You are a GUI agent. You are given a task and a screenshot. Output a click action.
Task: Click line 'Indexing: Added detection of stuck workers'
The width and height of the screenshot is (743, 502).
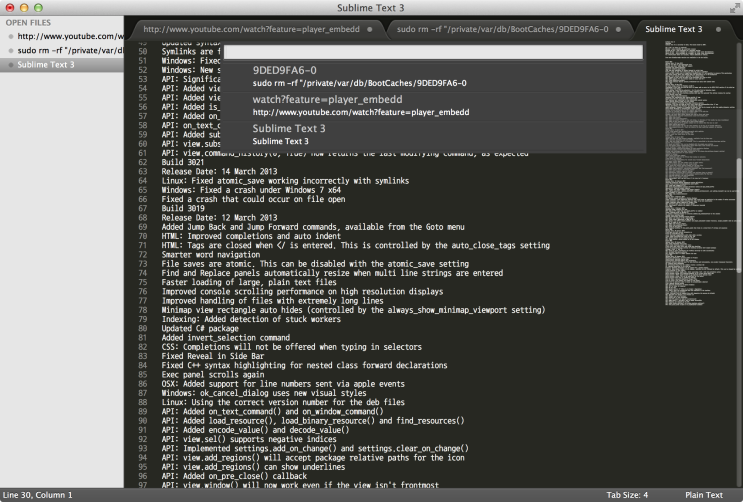coord(251,319)
